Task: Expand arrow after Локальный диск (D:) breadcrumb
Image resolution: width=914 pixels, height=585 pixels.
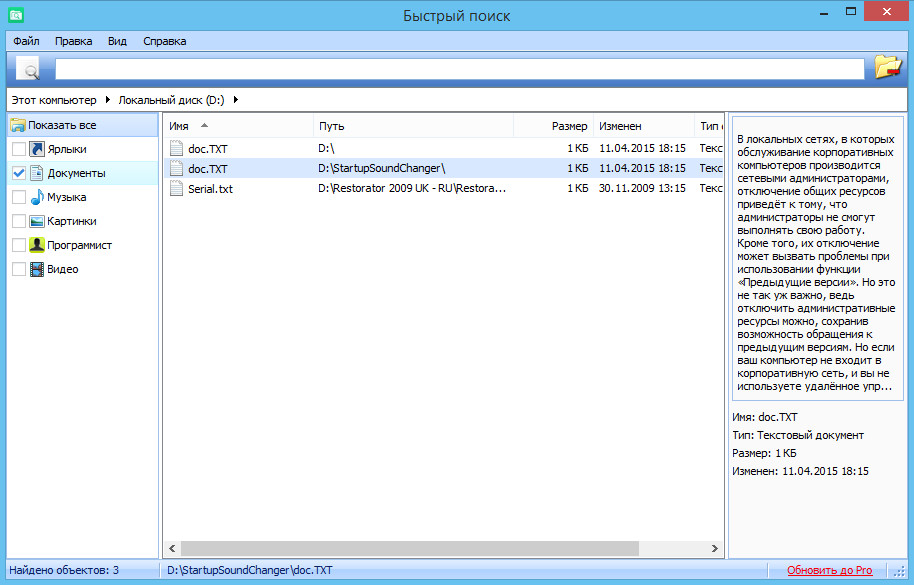Action: [235, 100]
